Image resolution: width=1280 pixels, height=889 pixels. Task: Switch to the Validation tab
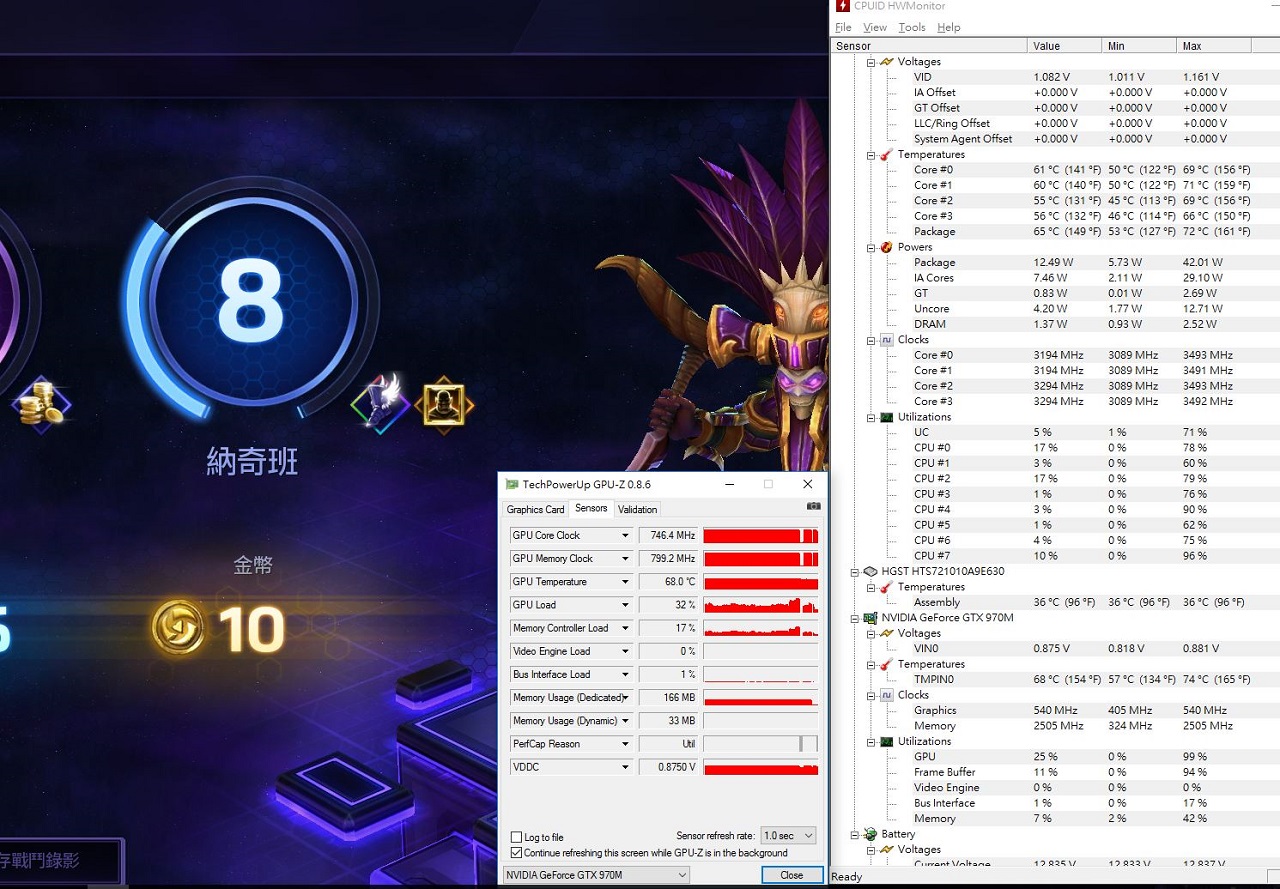coord(637,510)
